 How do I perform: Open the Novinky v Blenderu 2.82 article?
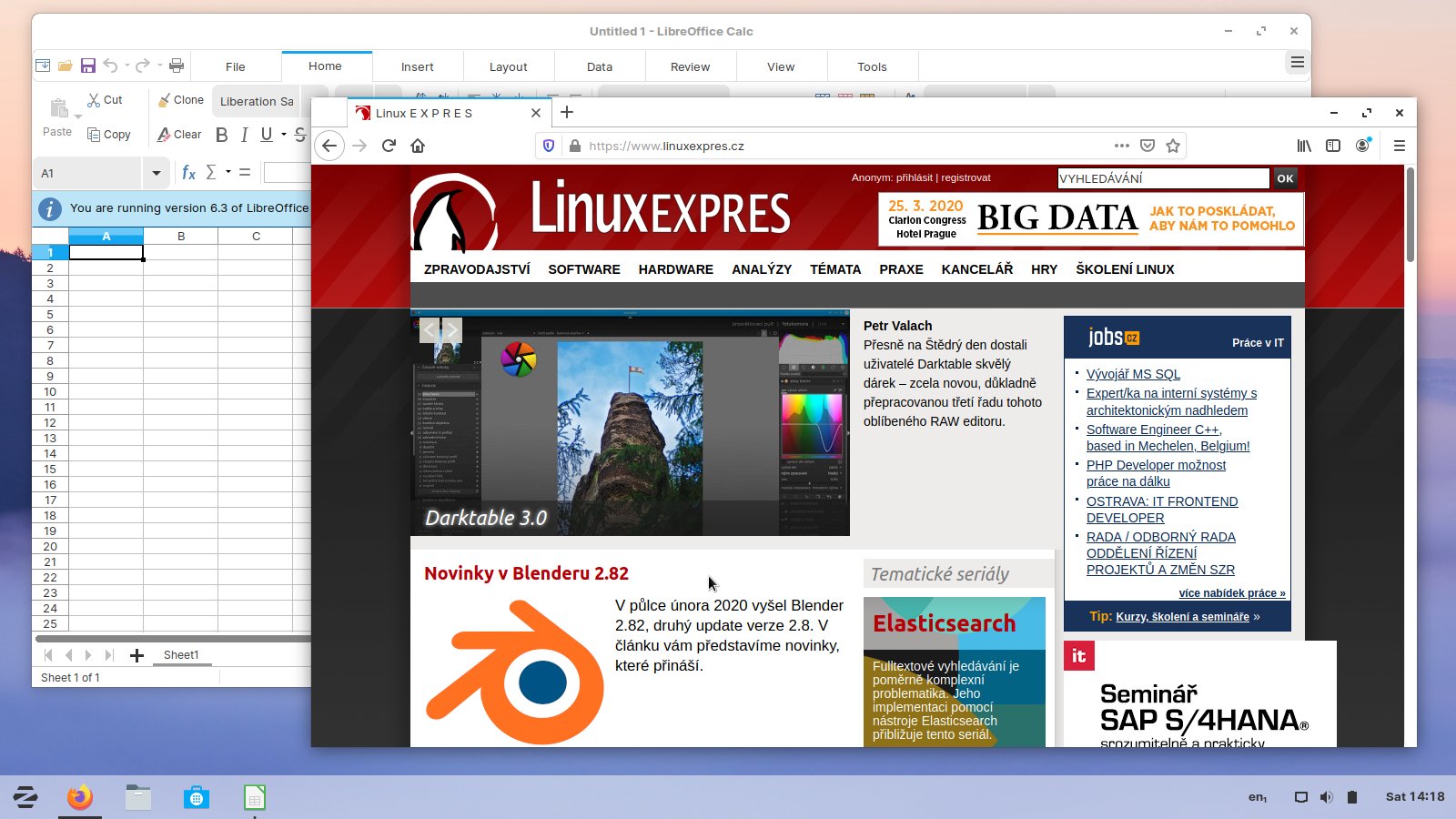point(526,573)
